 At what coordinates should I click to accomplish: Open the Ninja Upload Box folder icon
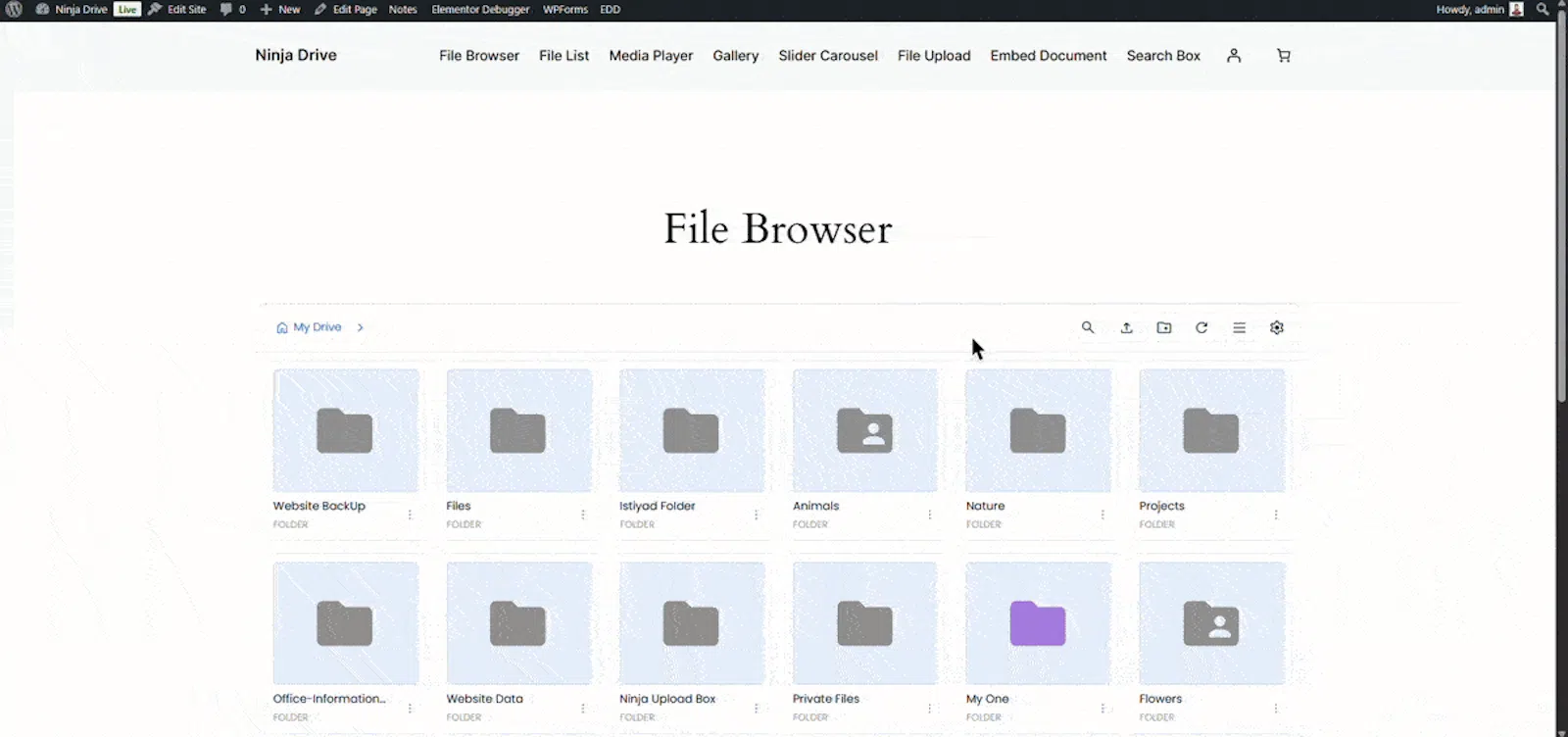pos(691,623)
